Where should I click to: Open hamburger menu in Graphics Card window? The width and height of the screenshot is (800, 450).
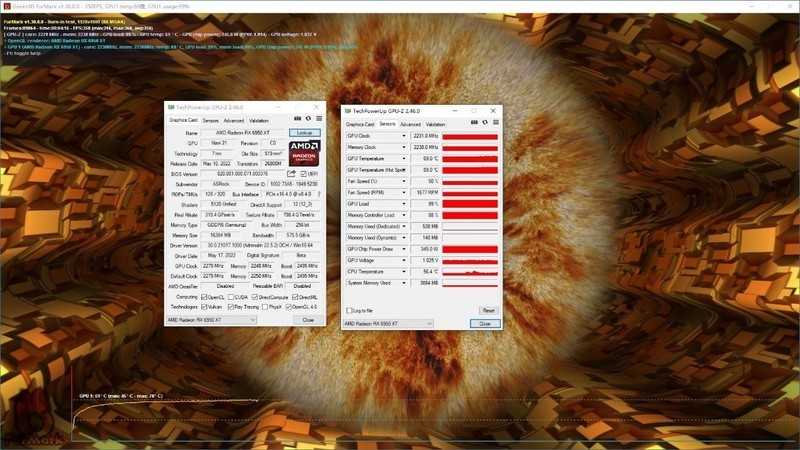pyautogui.click(x=319, y=119)
